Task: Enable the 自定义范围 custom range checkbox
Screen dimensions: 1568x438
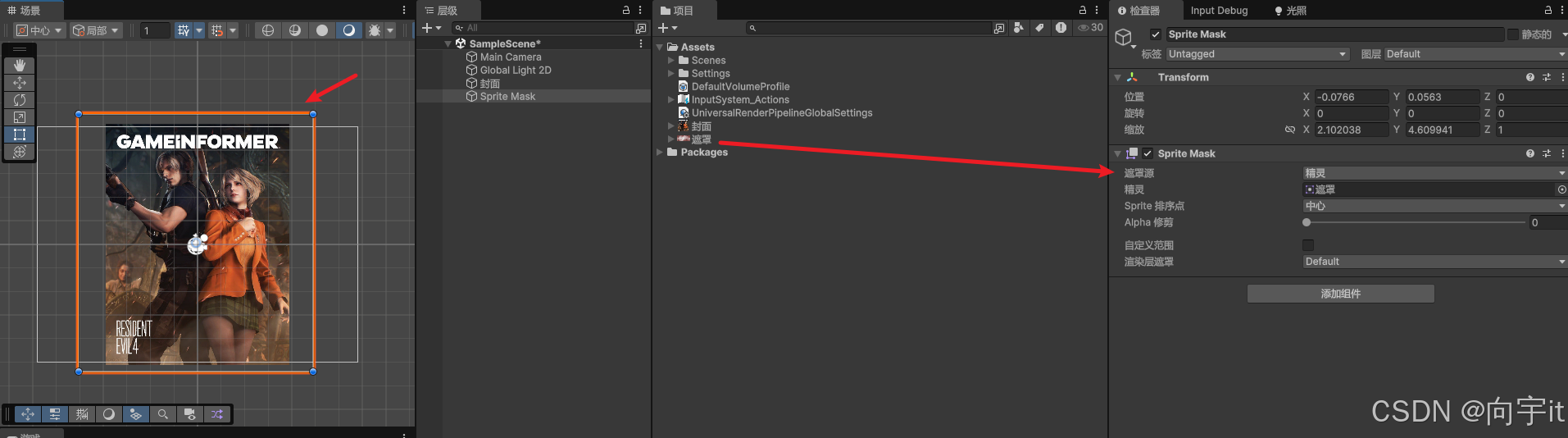Action: click(x=1308, y=245)
